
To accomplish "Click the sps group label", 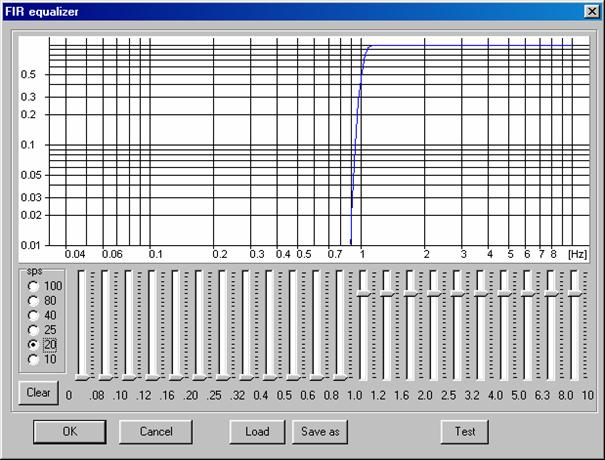I will point(34,271).
